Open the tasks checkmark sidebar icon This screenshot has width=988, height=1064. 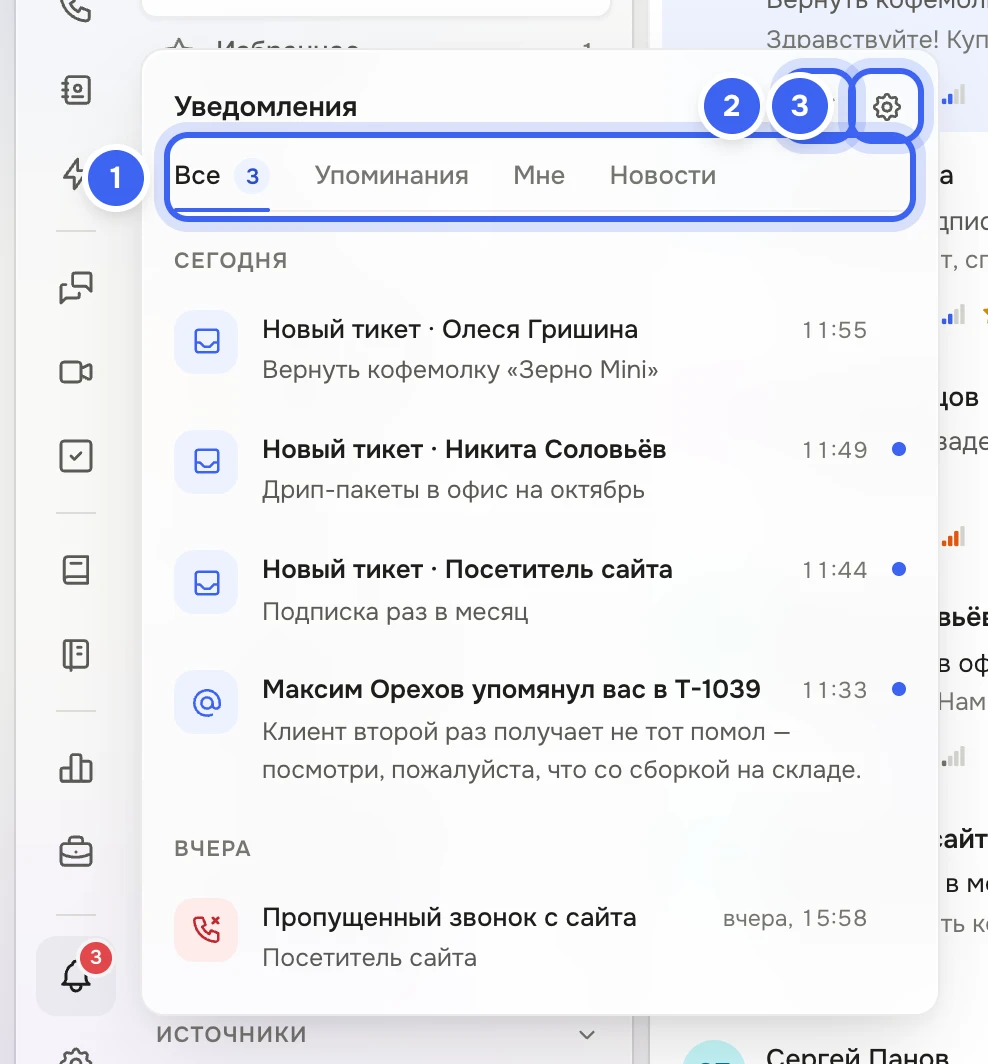pyautogui.click(x=76, y=456)
